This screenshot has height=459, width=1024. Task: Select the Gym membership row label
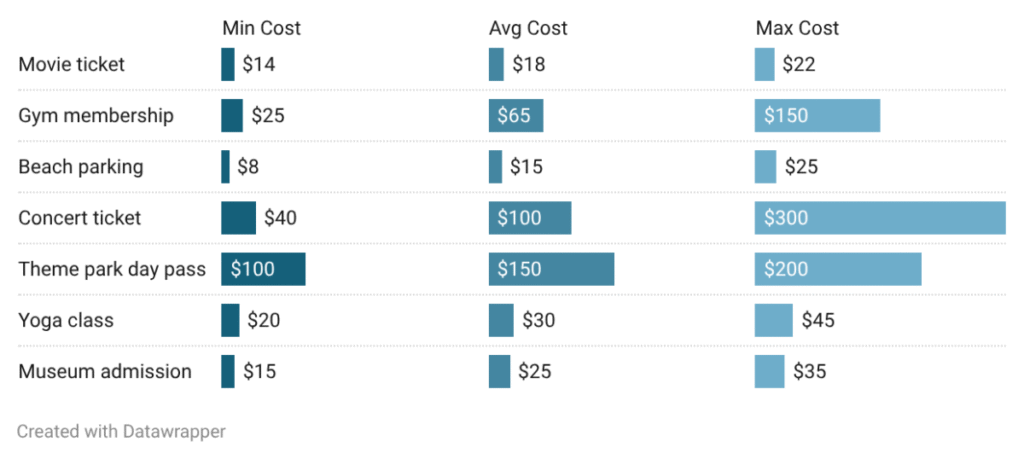click(96, 116)
